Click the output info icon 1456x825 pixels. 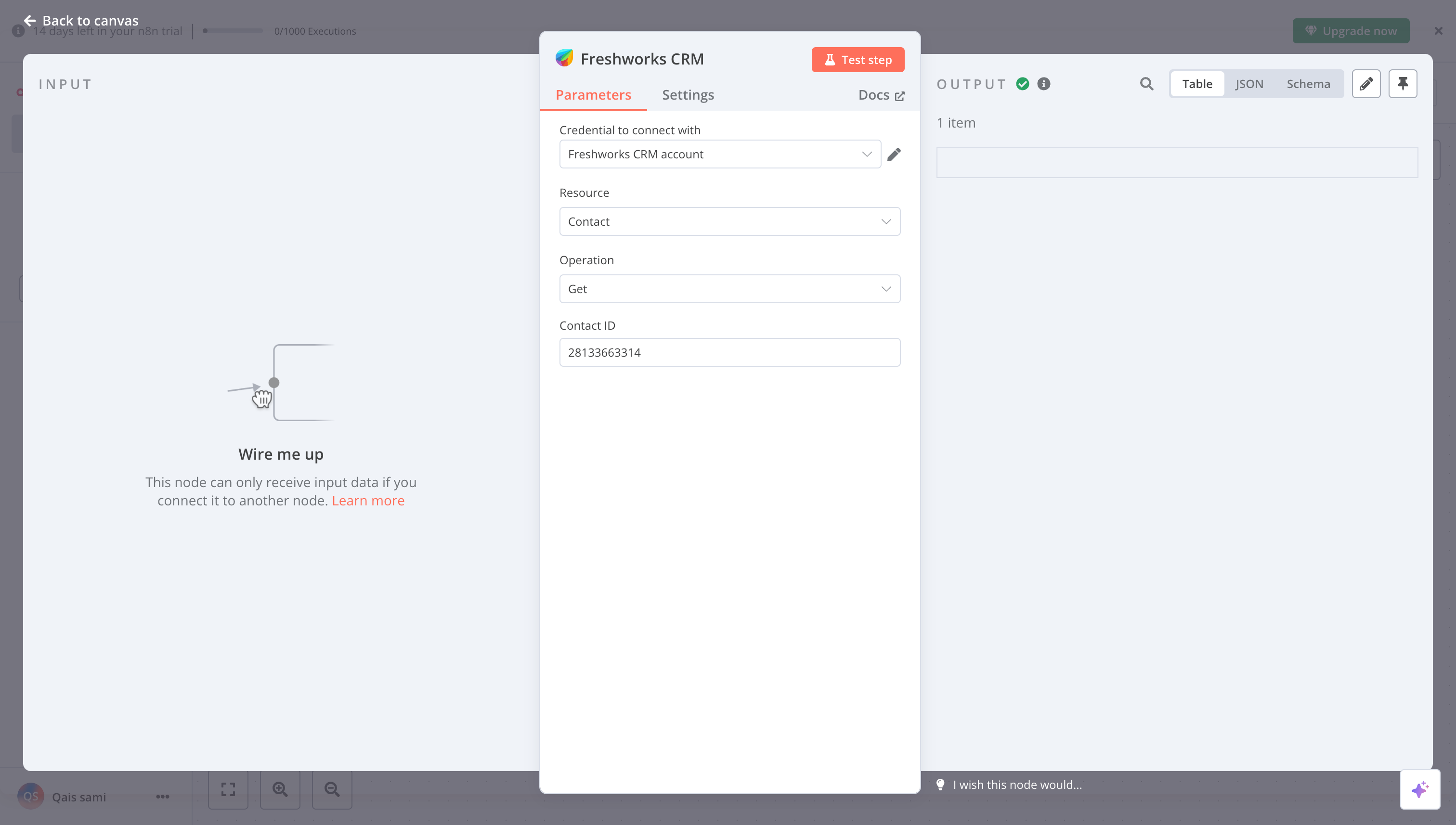(x=1043, y=84)
